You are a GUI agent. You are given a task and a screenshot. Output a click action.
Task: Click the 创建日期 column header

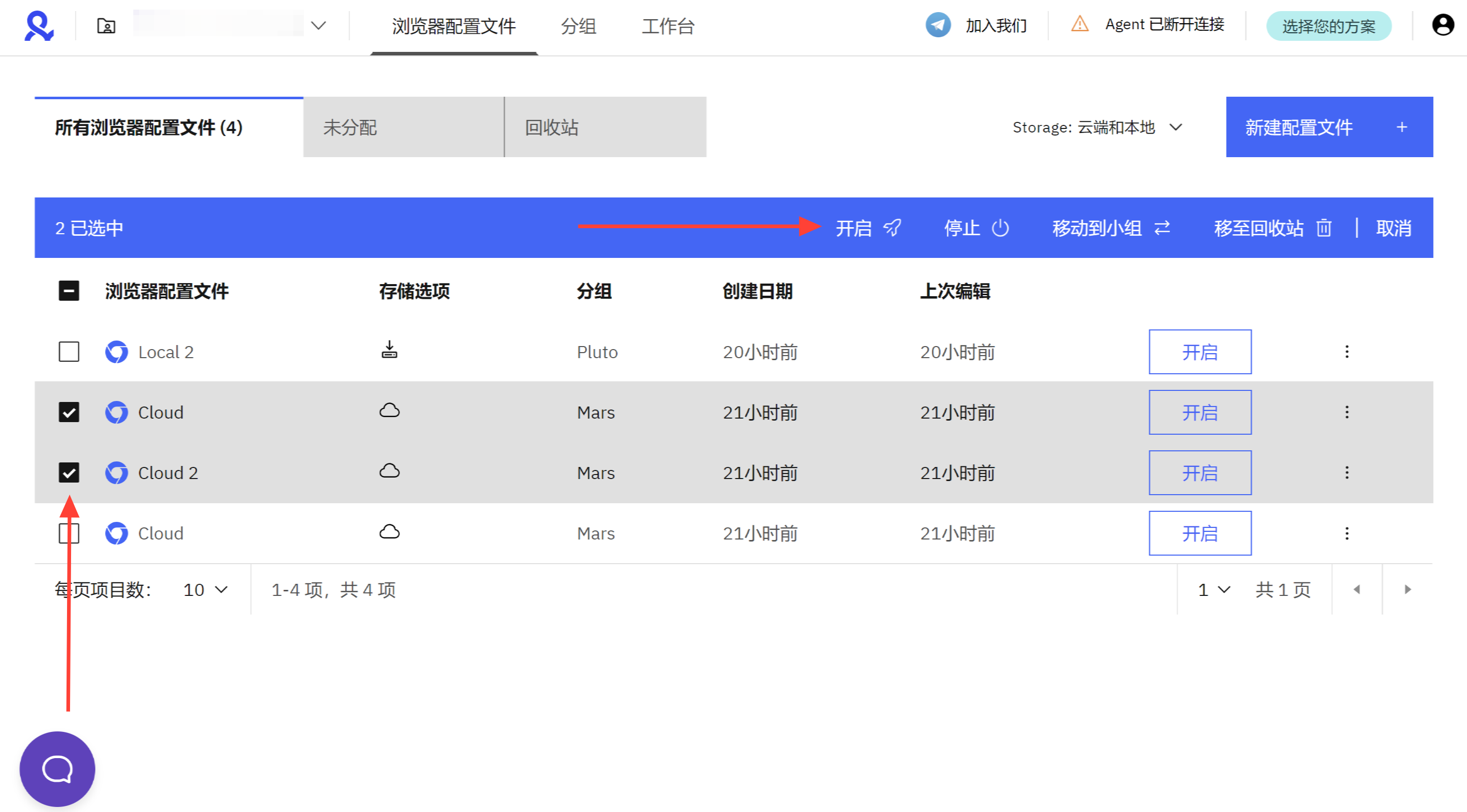757,291
